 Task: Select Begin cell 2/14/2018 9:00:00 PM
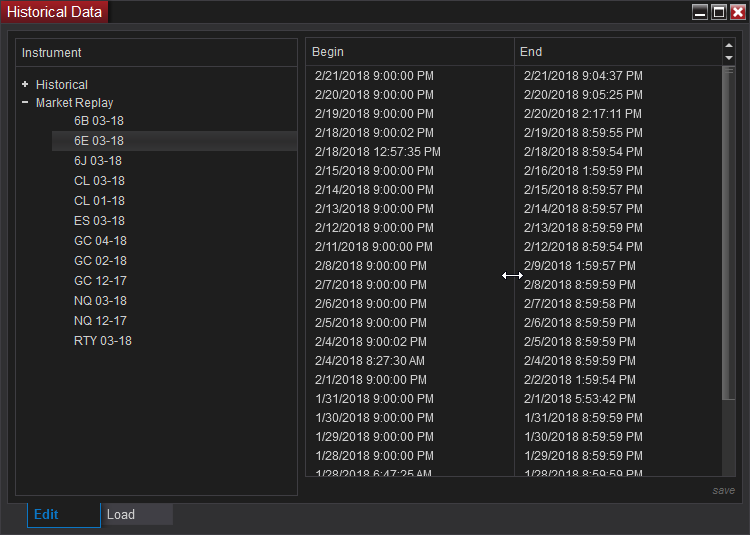tap(374, 190)
